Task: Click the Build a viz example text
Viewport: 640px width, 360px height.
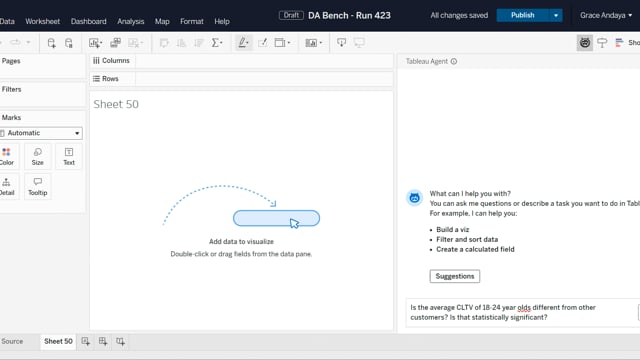Action: (453, 230)
